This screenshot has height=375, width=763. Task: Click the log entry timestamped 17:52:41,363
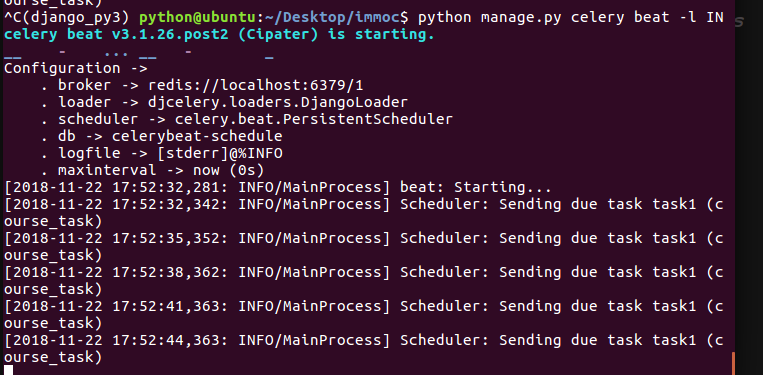pos(363,315)
